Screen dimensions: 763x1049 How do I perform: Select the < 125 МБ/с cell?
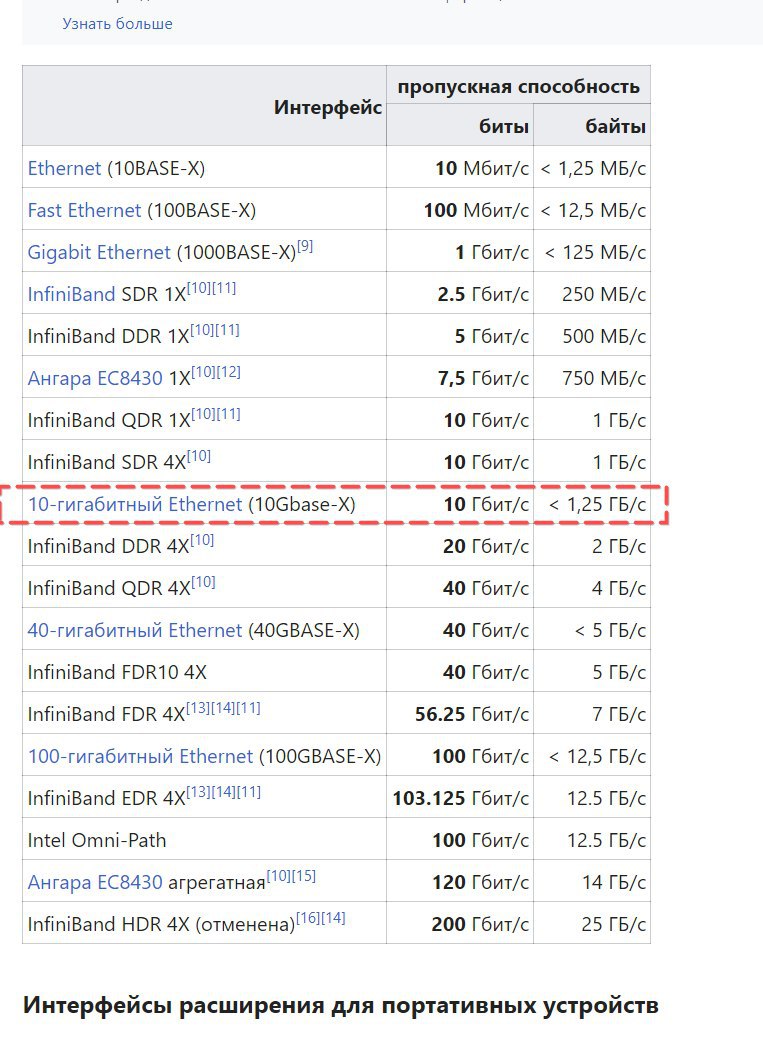coord(592,252)
